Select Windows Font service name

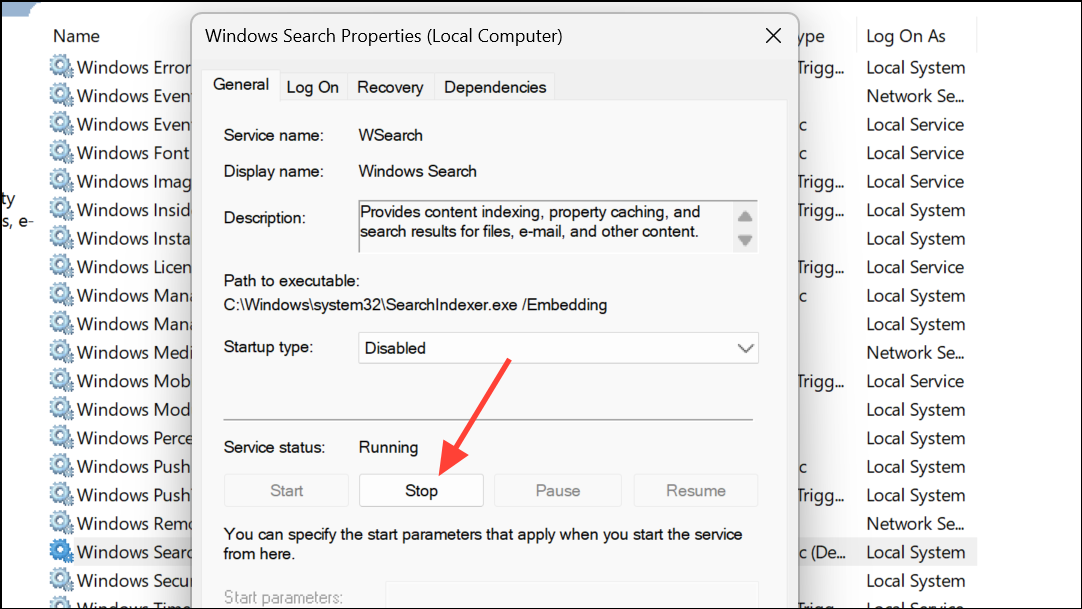click(x=133, y=152)
